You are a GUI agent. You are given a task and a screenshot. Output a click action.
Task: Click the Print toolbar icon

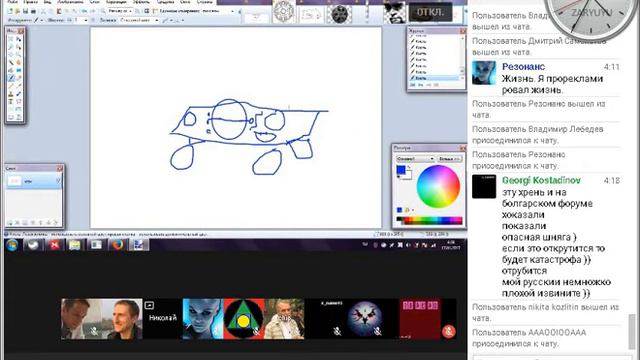tap(33, 11)
